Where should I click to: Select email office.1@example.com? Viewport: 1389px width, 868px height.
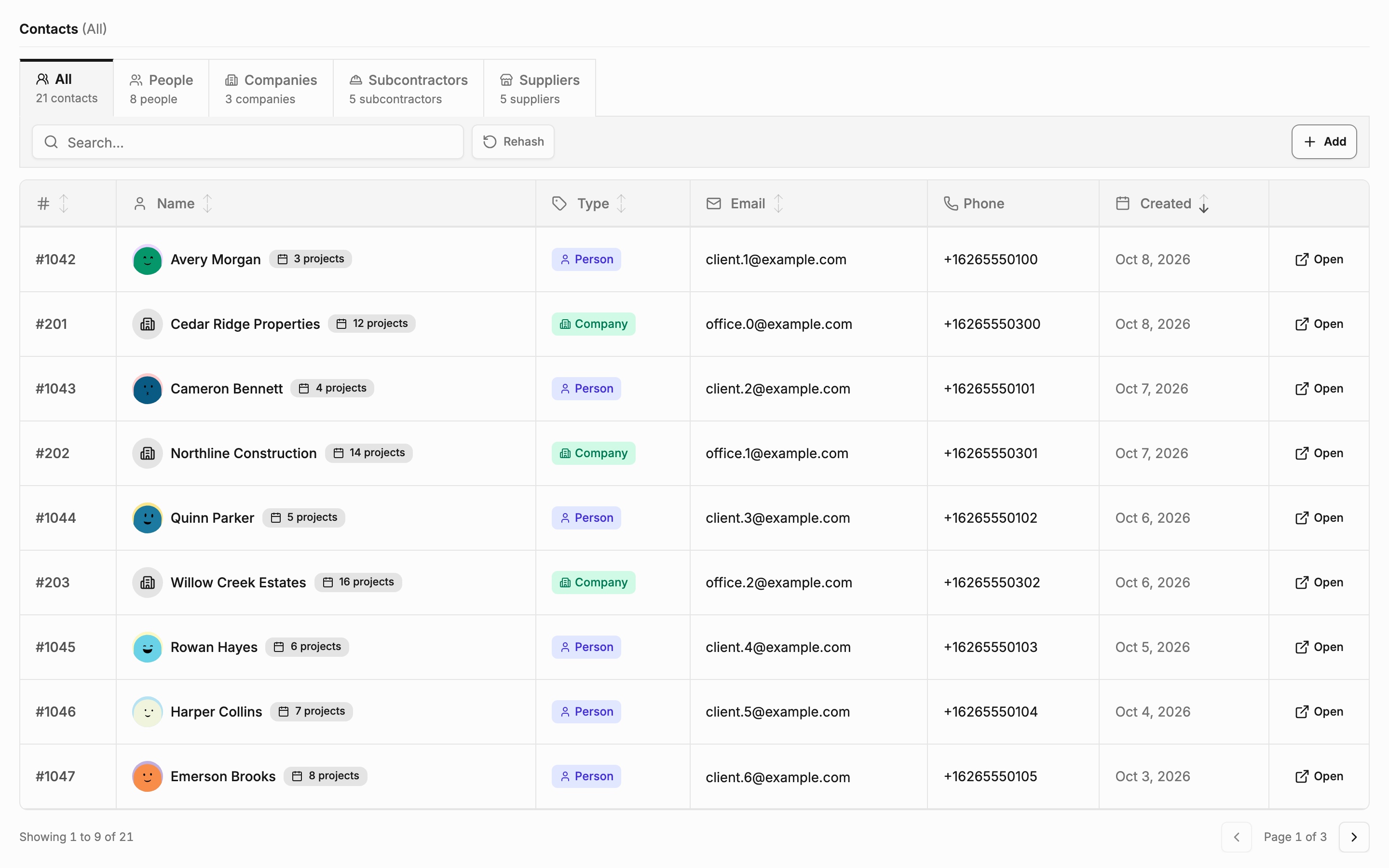[776, 453]
